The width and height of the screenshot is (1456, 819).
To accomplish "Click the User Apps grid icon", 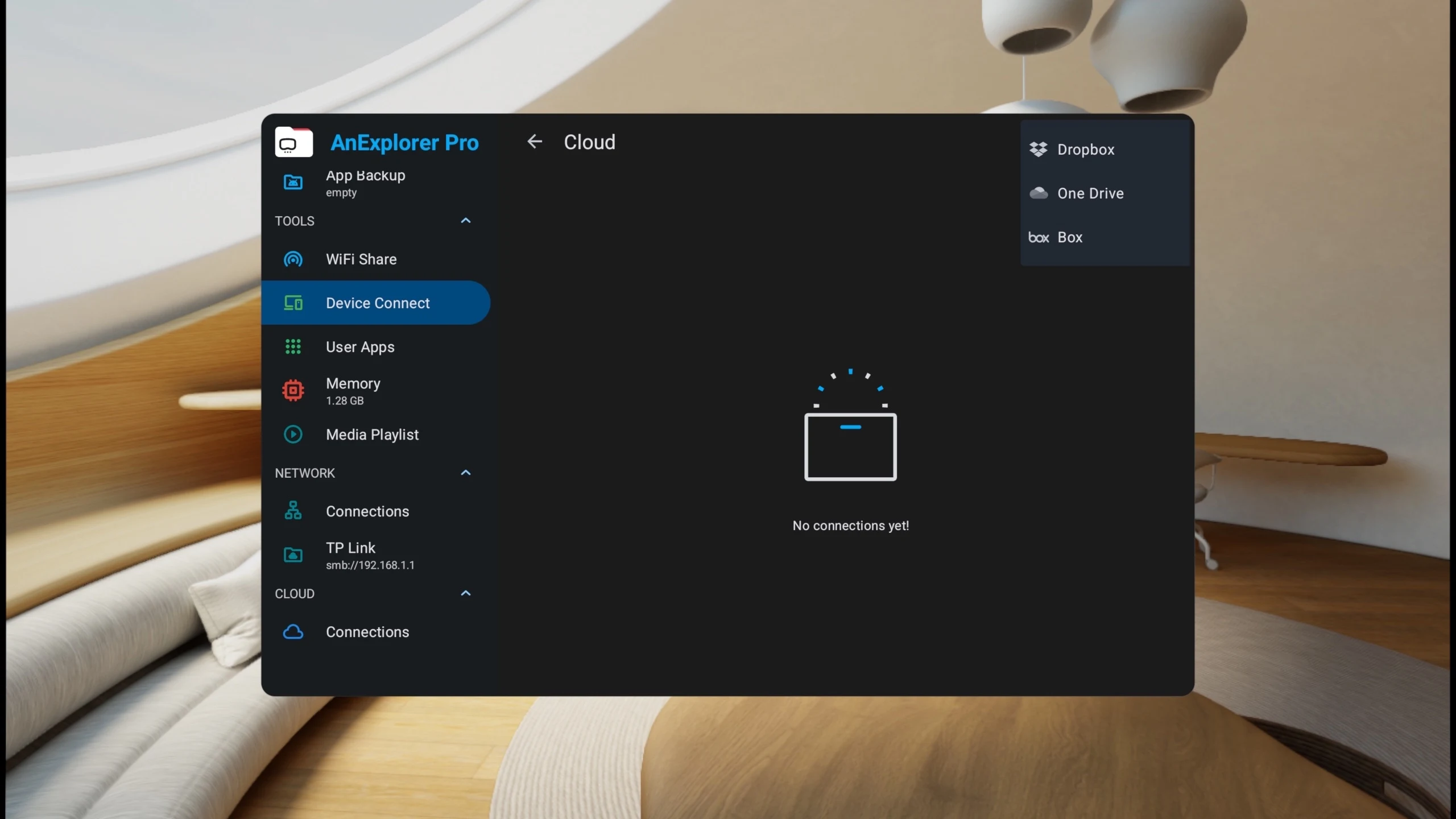I will (293, 347).
